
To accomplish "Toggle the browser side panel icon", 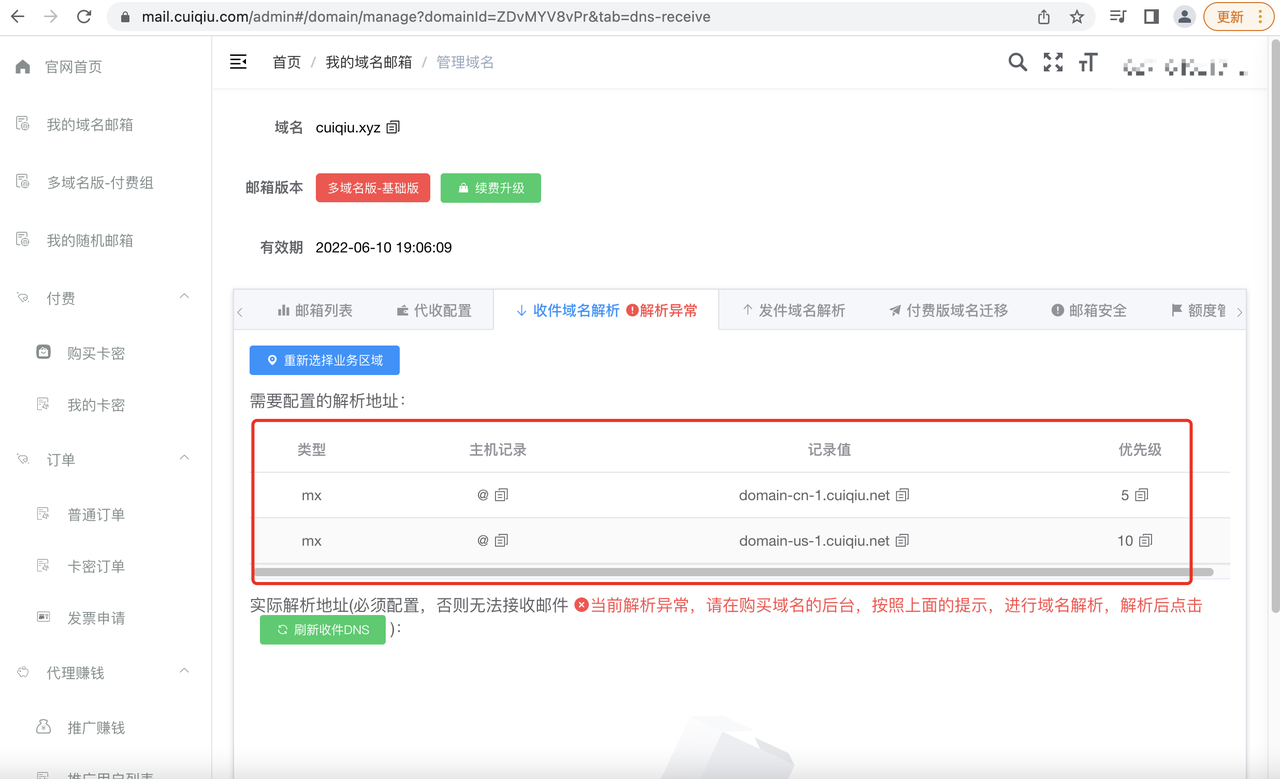I will [1151, 17].
